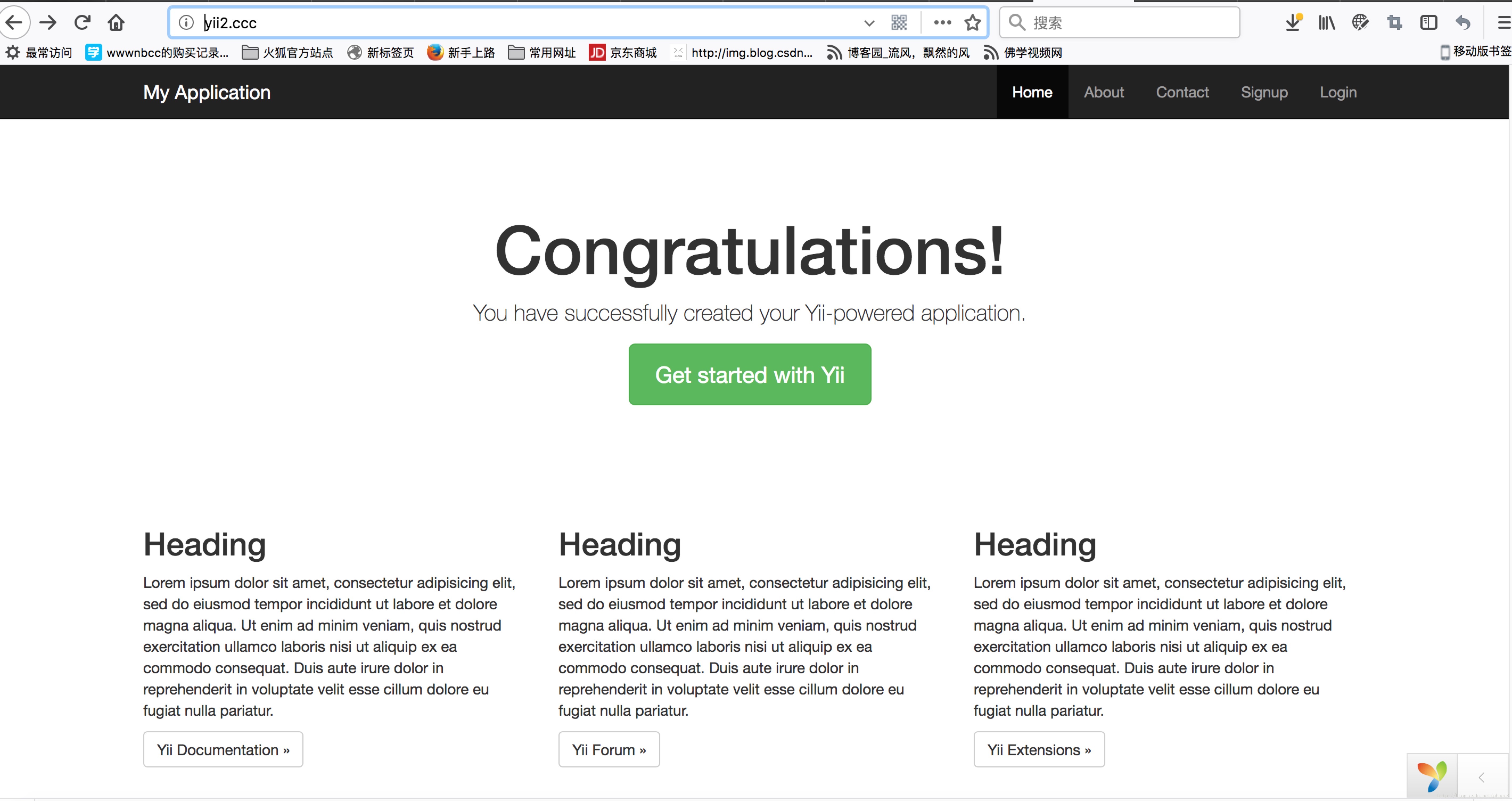Open the browser home page
1512x801 pixels.
click(116, 23)
